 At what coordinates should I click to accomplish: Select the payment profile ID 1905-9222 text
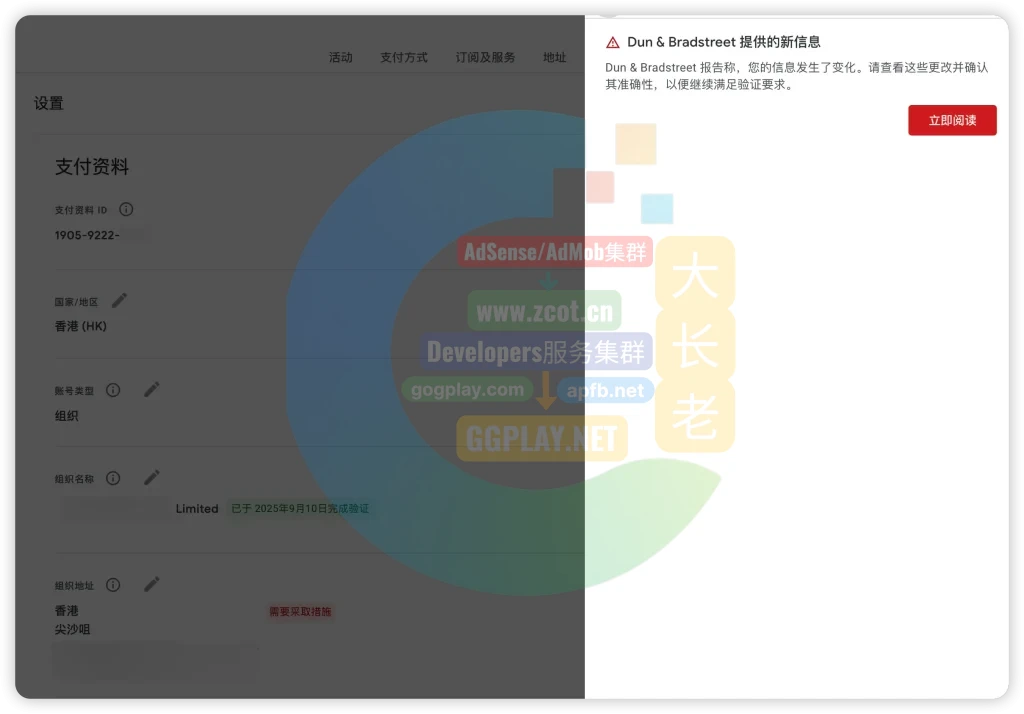[x=87, y=235]
